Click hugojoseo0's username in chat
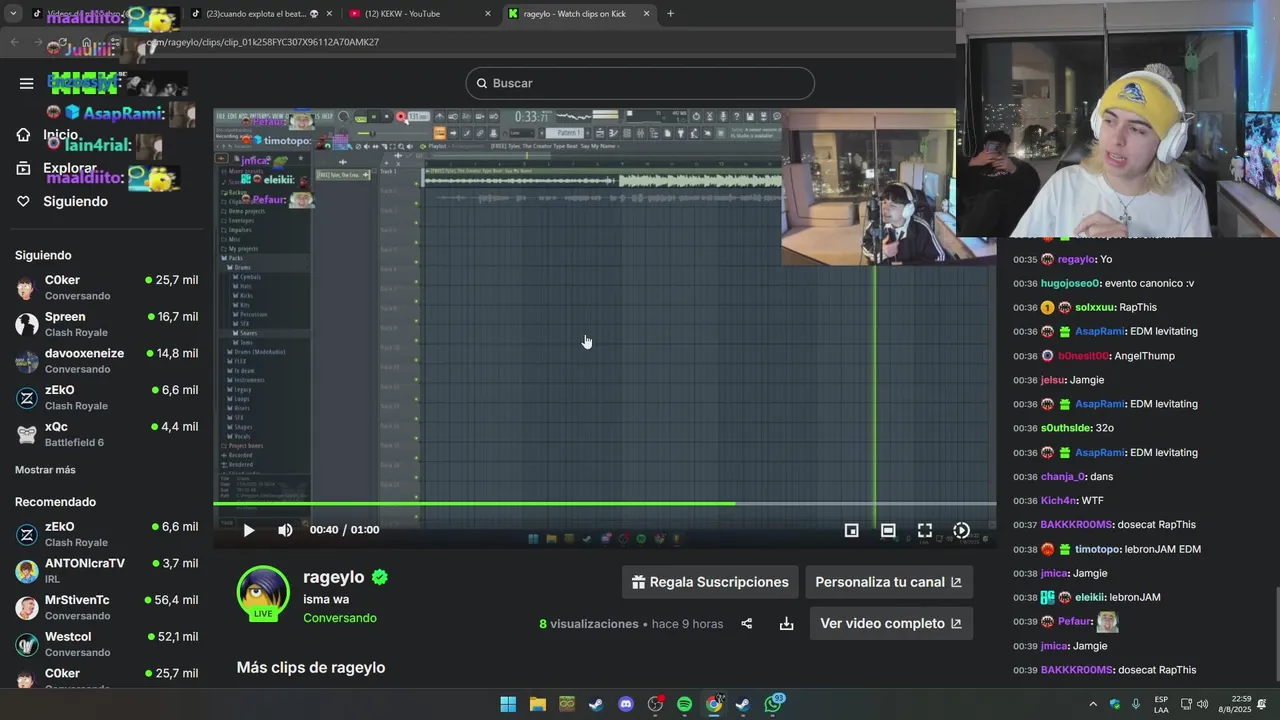 click(x=1070, y=283)
